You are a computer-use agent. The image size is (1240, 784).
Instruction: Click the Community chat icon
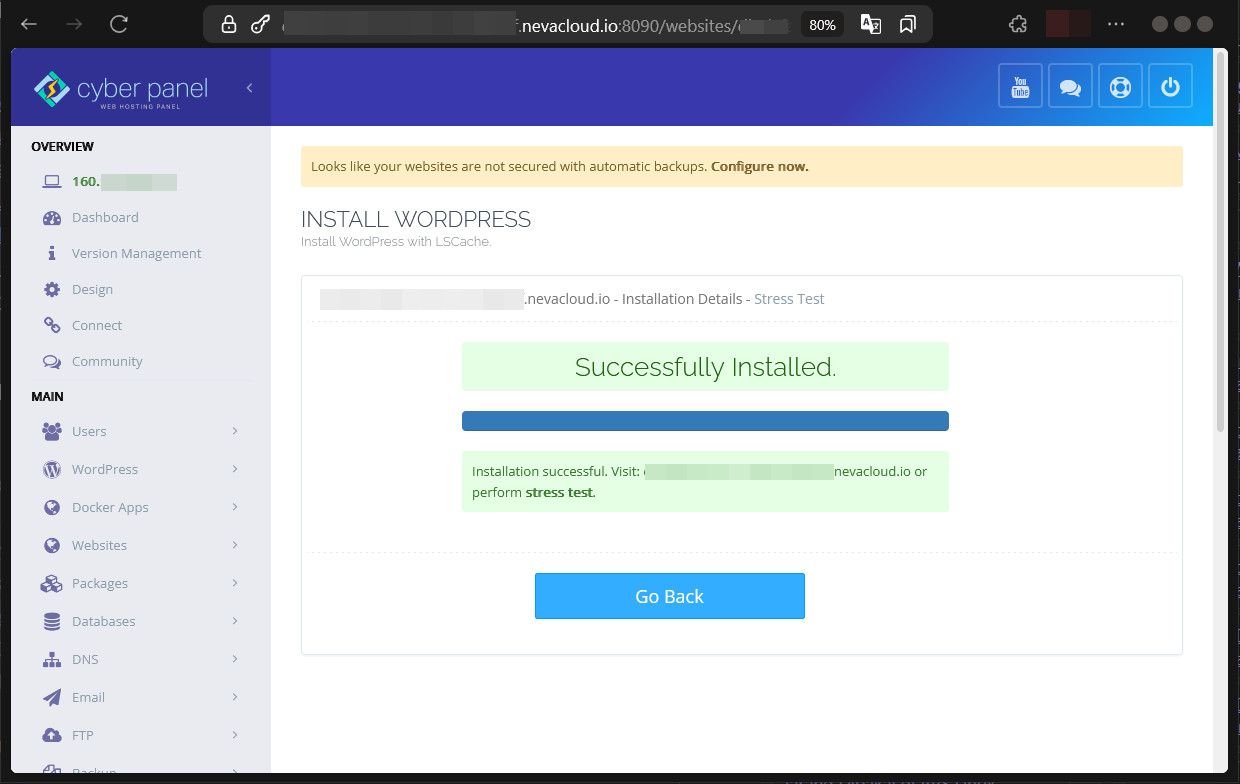[x=52, y=362]
